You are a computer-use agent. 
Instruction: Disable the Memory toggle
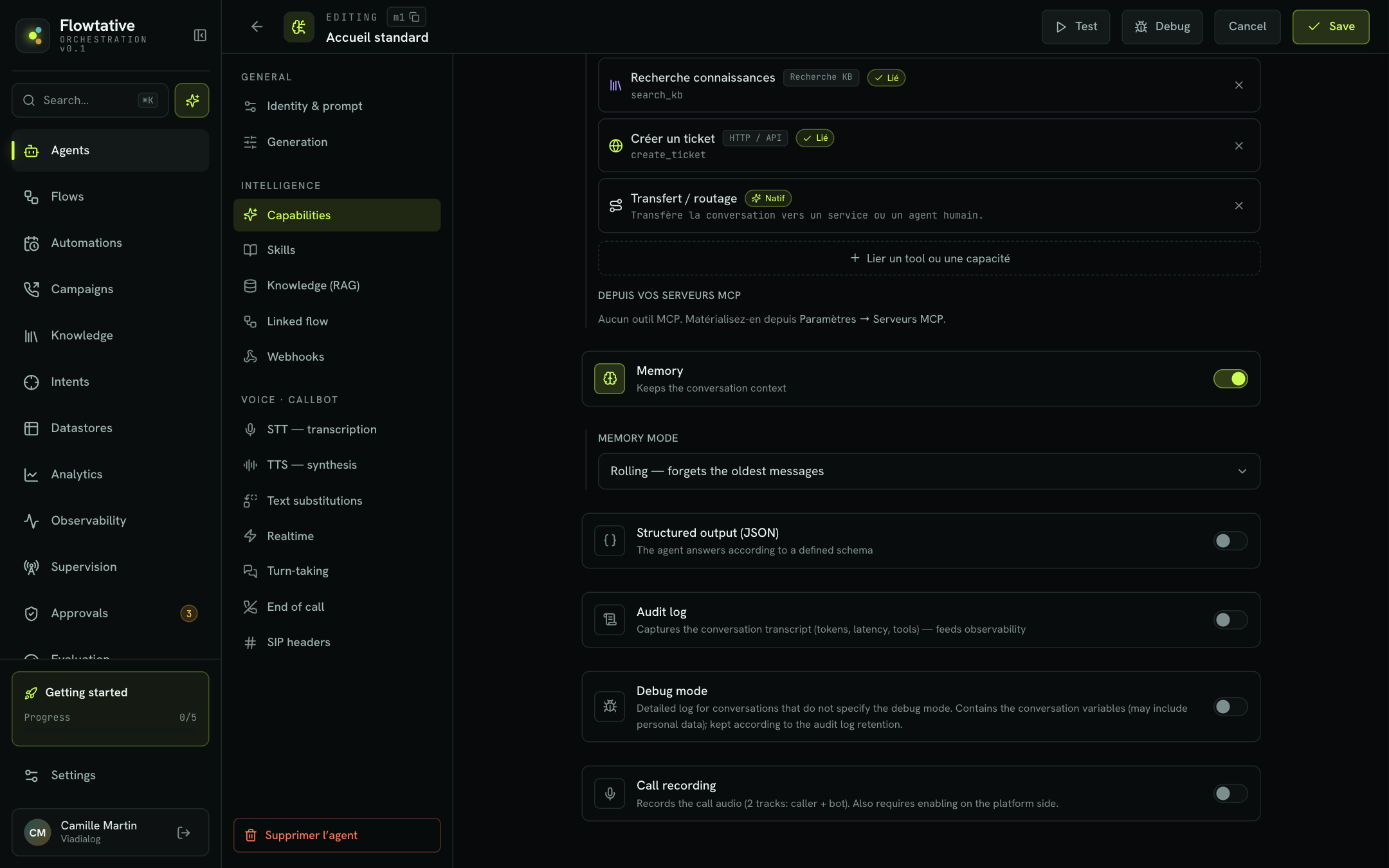(x=1230, y=379)
